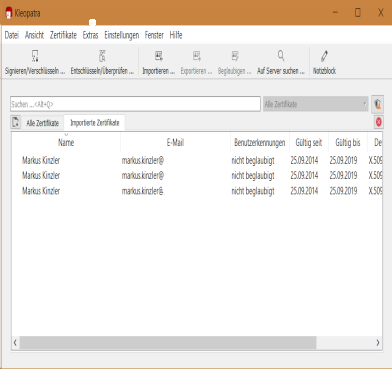Click the new tab icon left of Alle Zertifikate tab
This screenshot has height=369, width=392.
15,122
